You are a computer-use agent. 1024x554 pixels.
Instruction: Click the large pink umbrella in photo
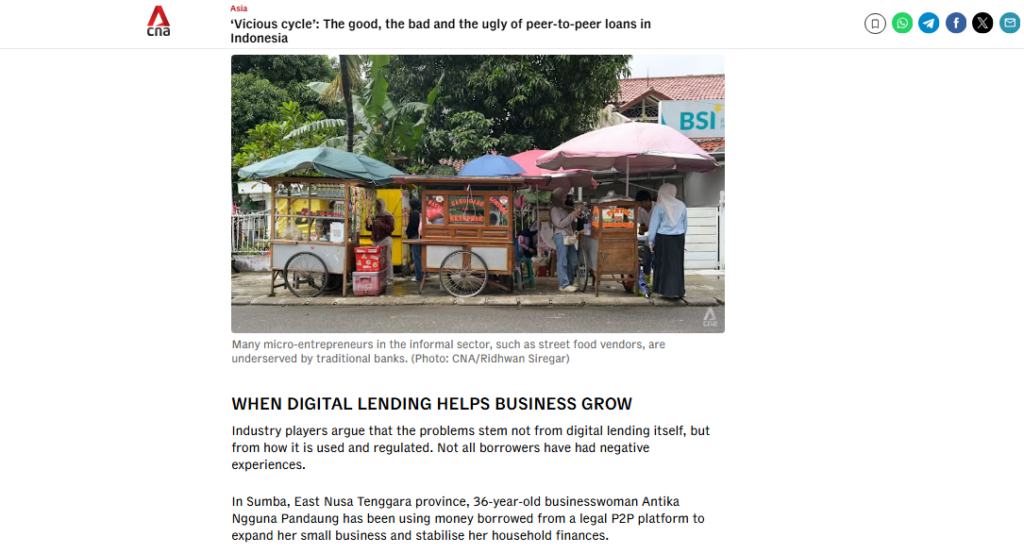627,148
